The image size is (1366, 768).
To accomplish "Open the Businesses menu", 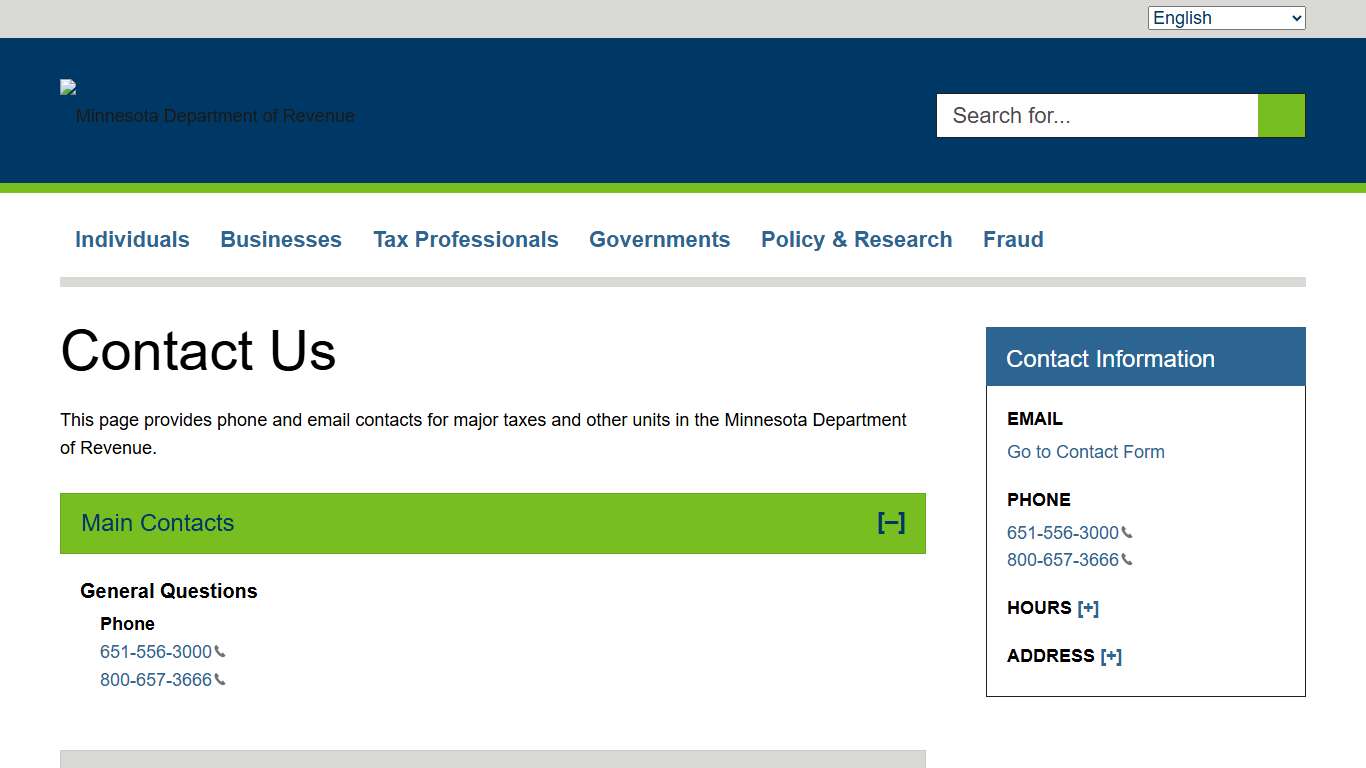I will pos(281,239).
